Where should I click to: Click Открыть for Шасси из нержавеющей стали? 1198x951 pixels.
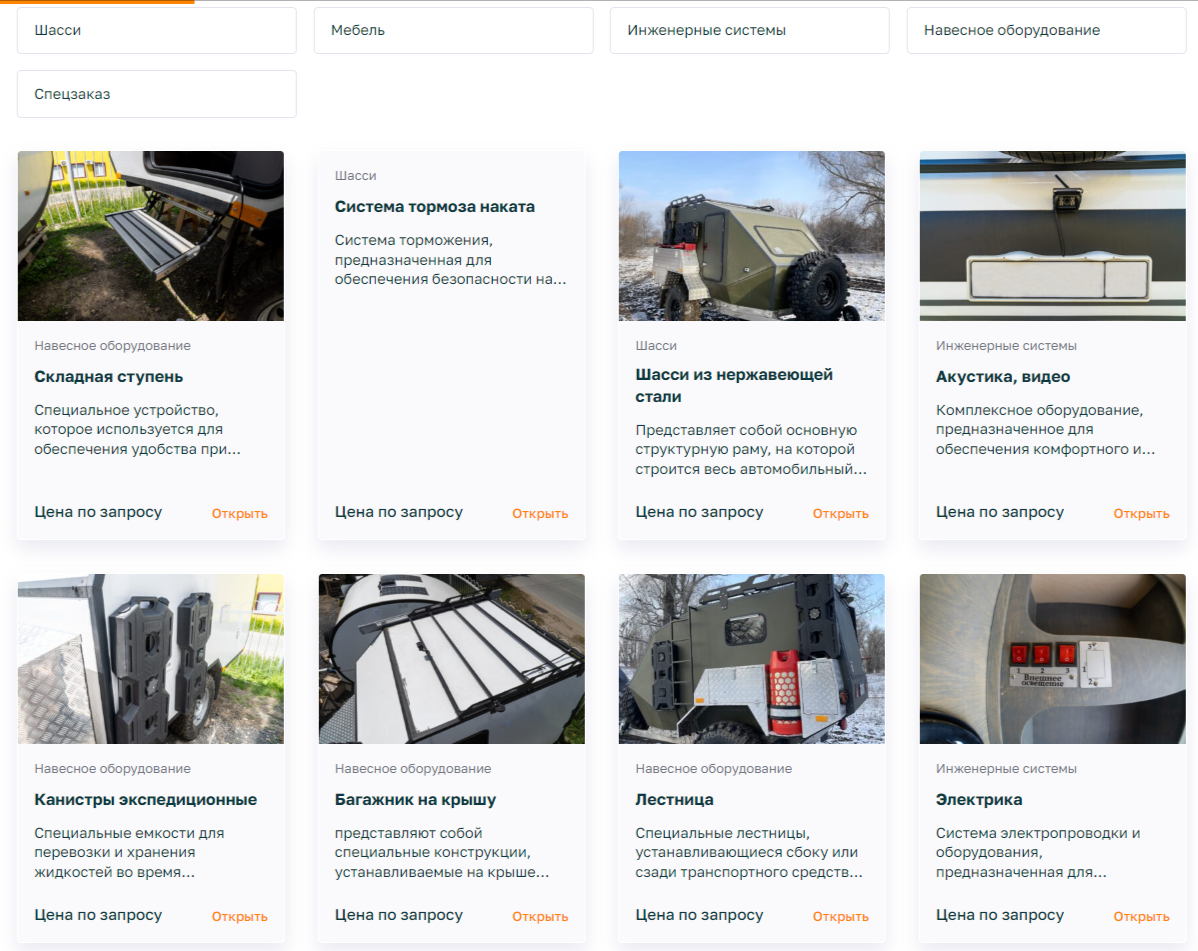tap(840, 514)
